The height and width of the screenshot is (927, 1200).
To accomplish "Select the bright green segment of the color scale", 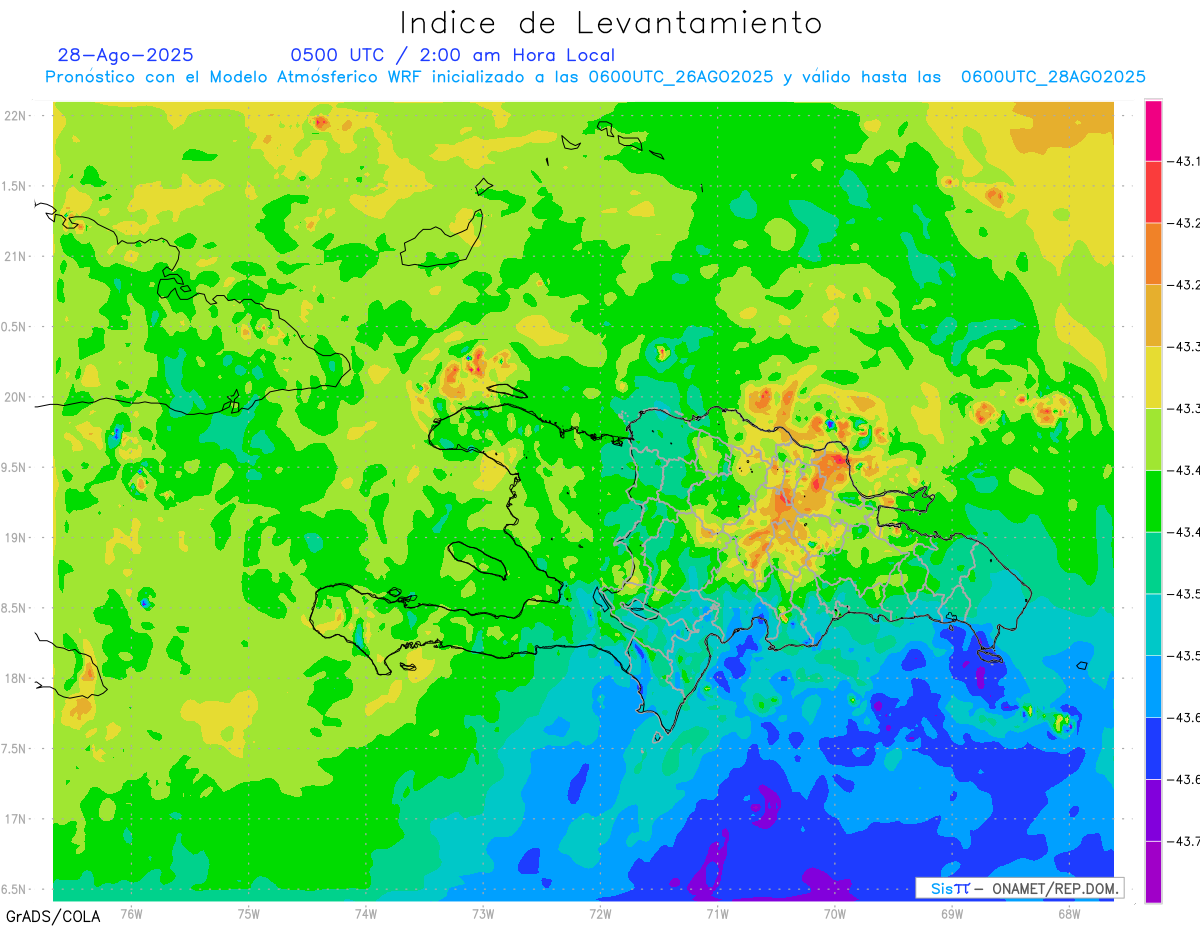I will 1153,500.
